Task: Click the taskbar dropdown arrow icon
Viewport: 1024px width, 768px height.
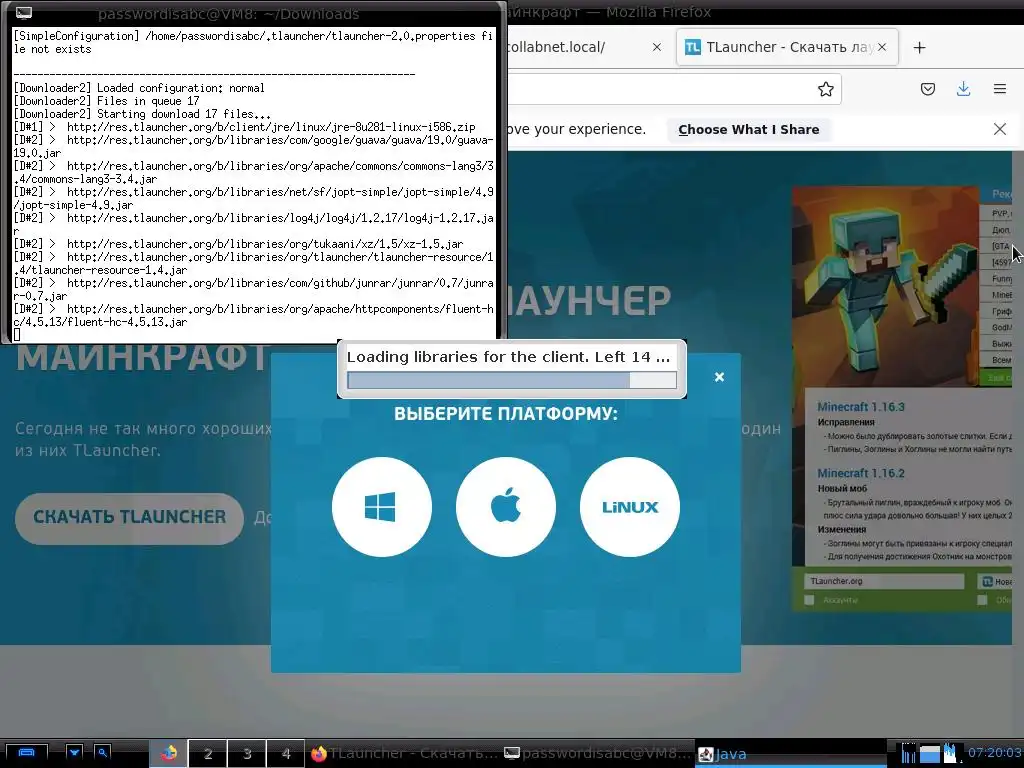Action: 74,753
